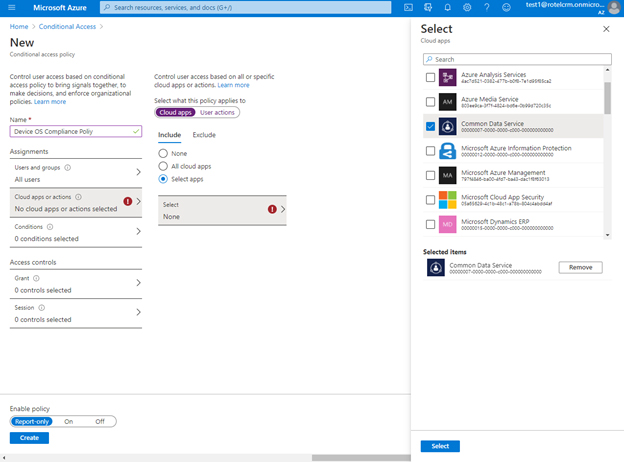The height and width of the screenshot is (462, 624).
Task: Click Common Data Service icon under Selected items
Action: 436,267
